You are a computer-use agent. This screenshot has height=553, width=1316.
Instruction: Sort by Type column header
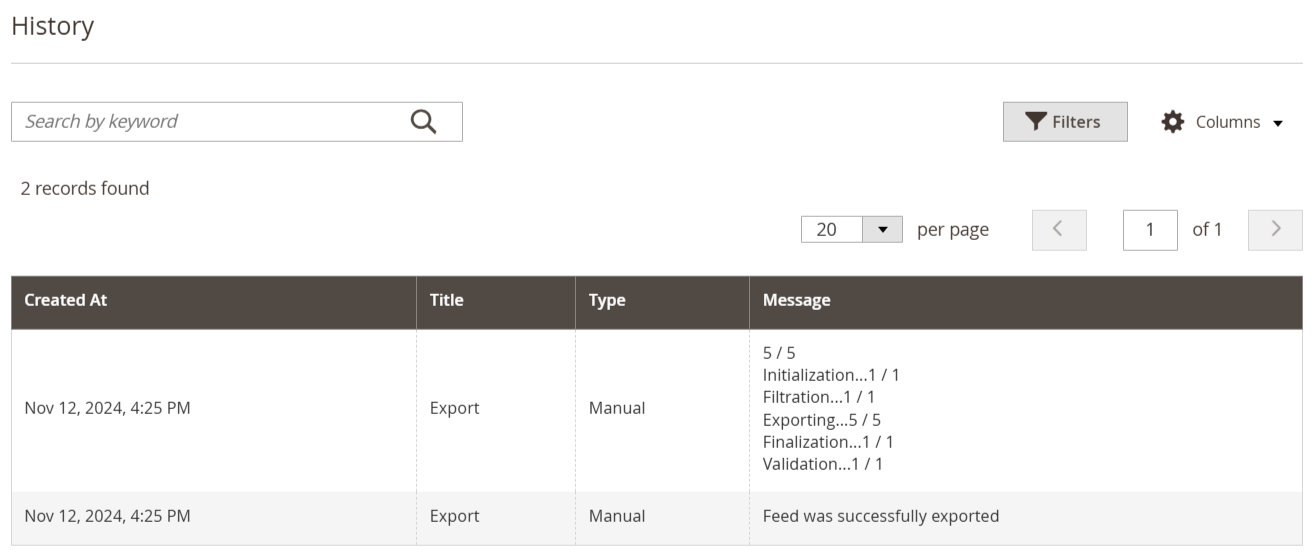coord(662,301)
